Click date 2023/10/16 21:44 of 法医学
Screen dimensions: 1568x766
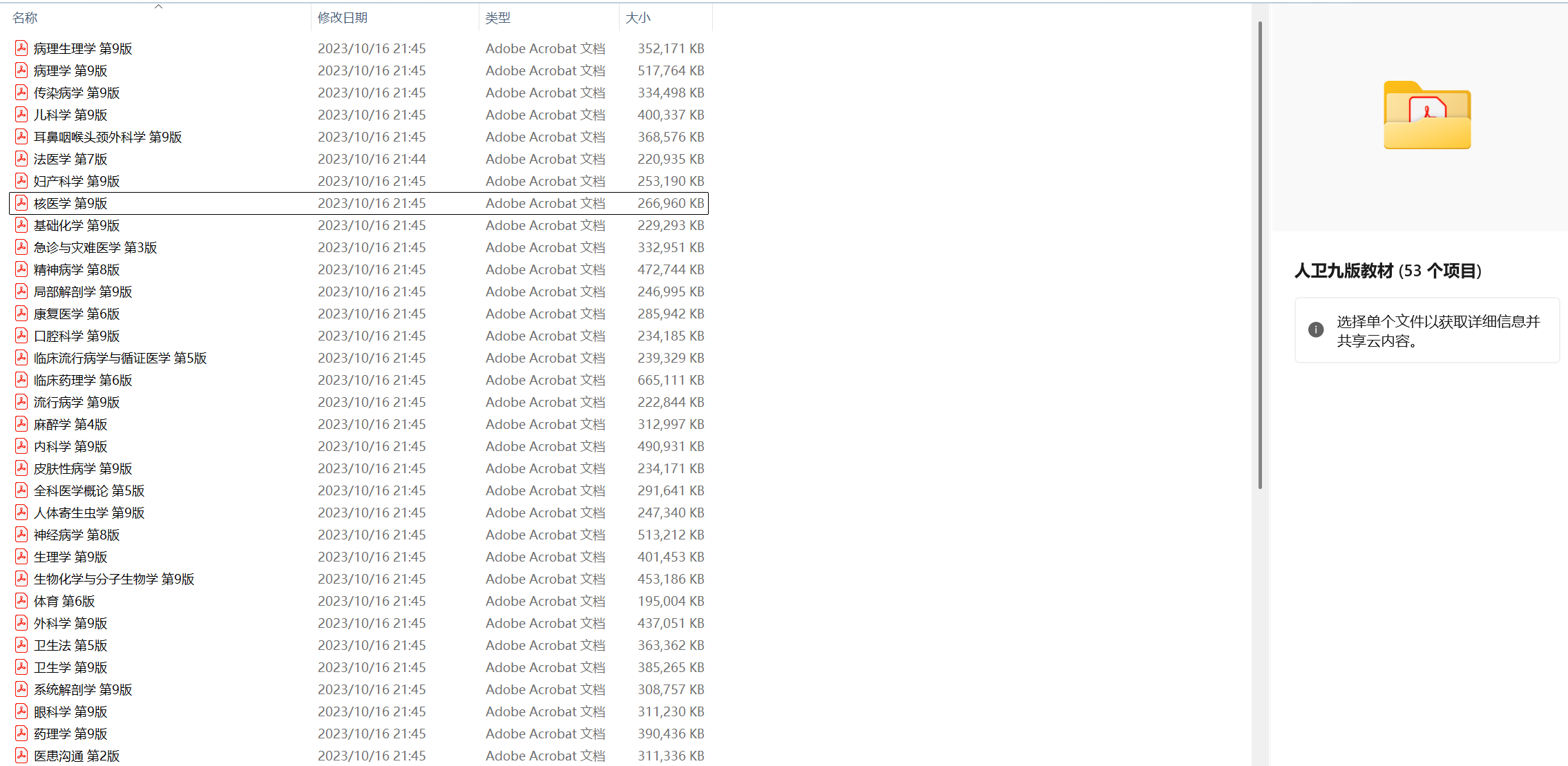(372, 159)
